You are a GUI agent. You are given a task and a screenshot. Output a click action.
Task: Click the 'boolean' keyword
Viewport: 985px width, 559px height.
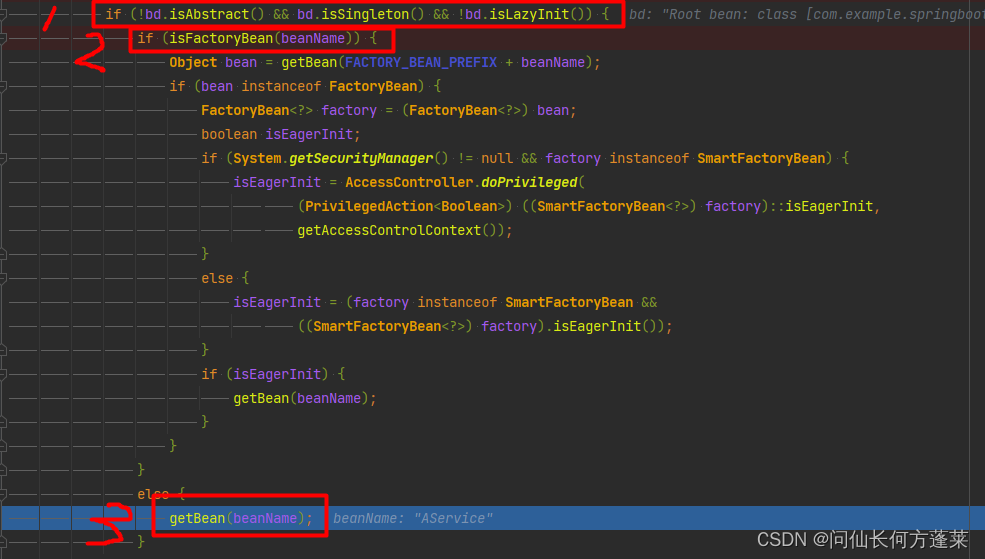(x=229, y=134)
